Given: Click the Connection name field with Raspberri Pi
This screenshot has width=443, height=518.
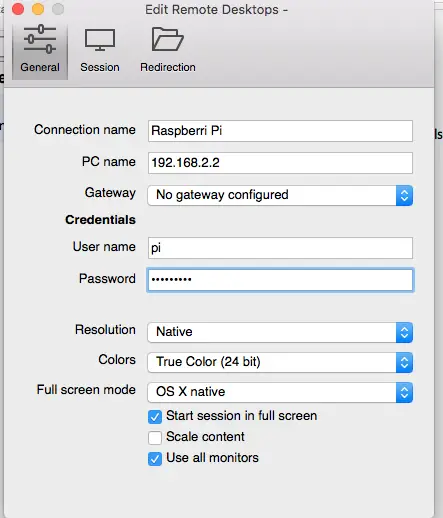Looking at the screenshot, I should click(280, 131).
